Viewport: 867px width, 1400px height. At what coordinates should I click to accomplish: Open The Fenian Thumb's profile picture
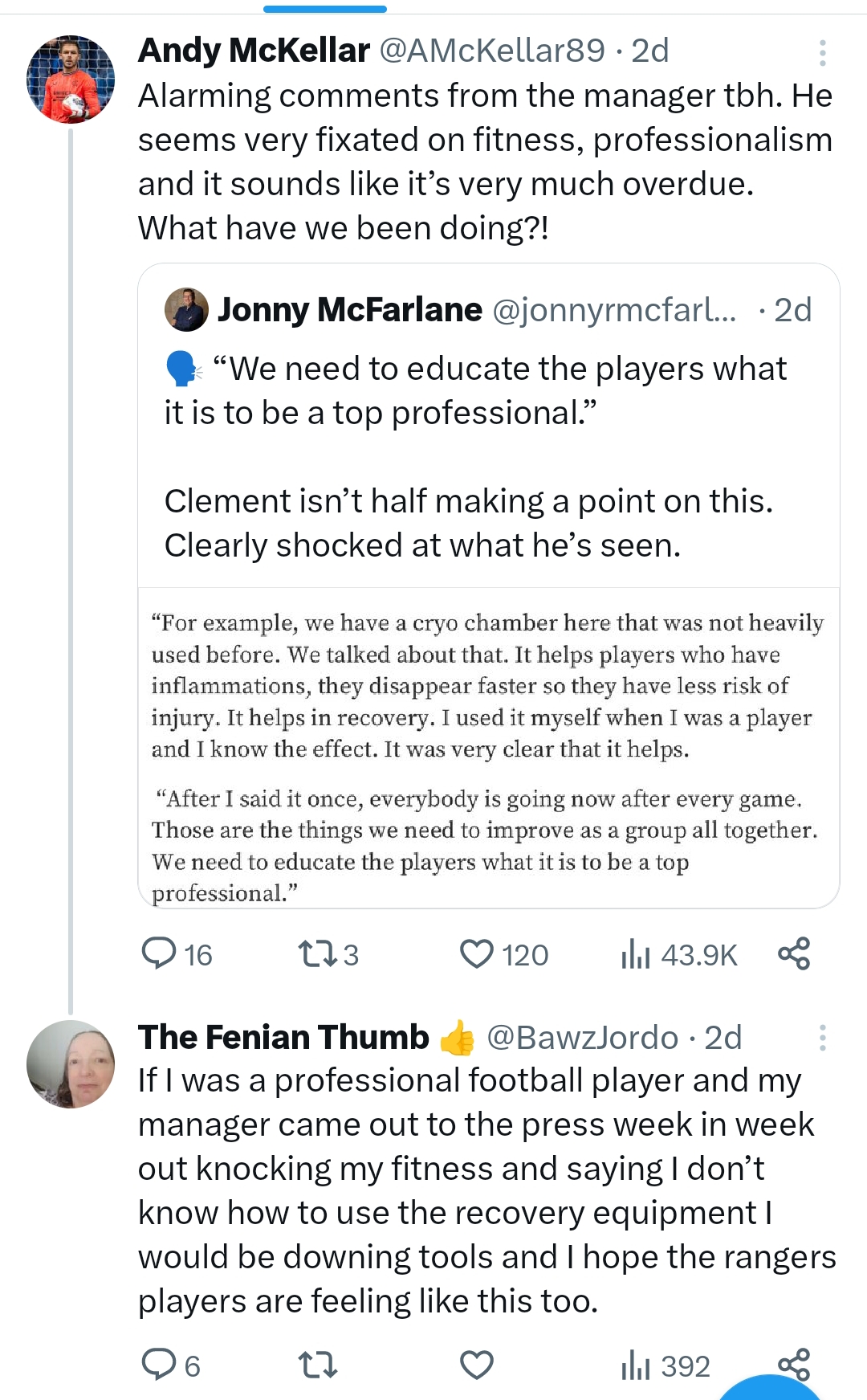[x=71, y=1064]
